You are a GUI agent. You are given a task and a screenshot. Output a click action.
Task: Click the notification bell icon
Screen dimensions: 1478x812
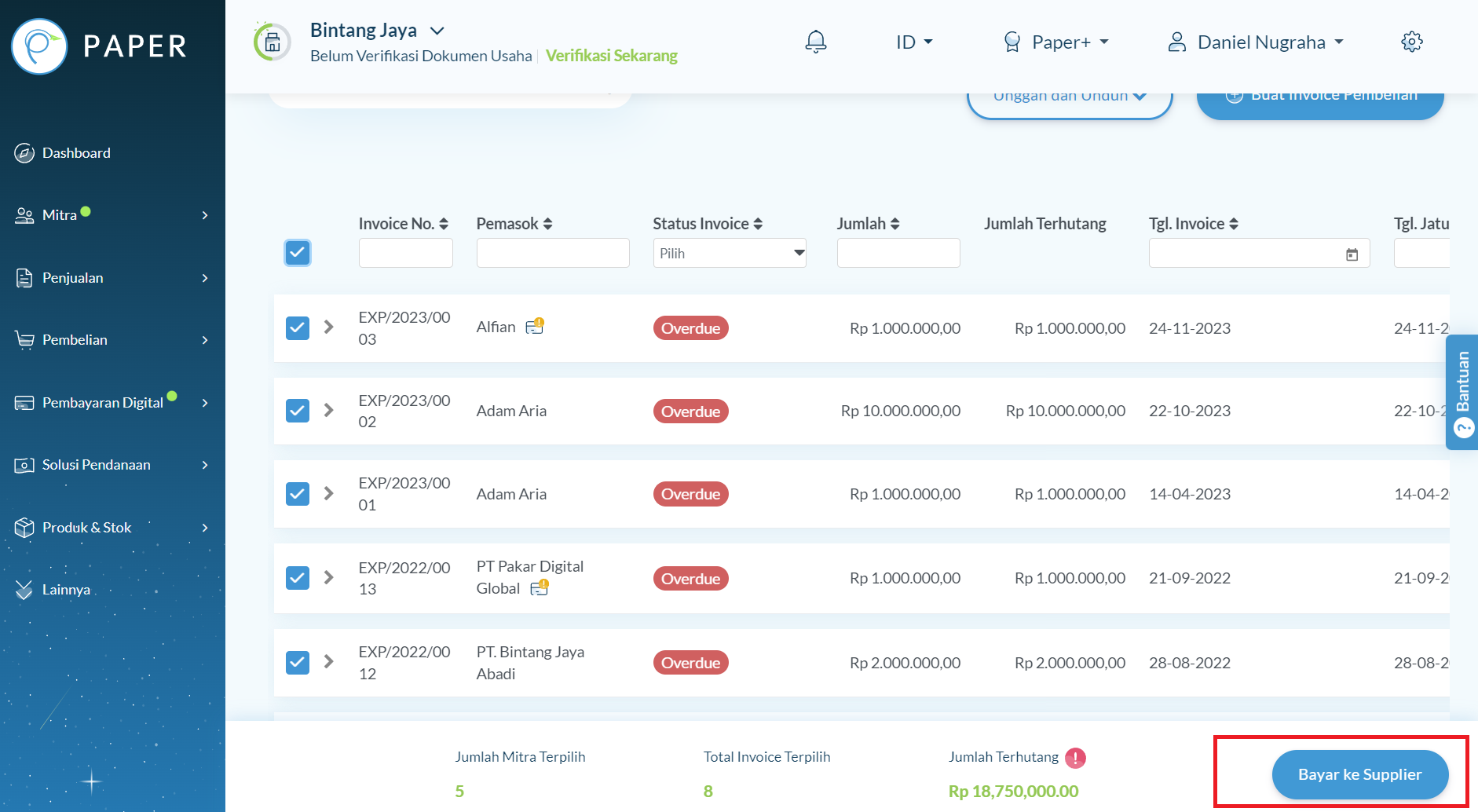[x=816, y=42]
